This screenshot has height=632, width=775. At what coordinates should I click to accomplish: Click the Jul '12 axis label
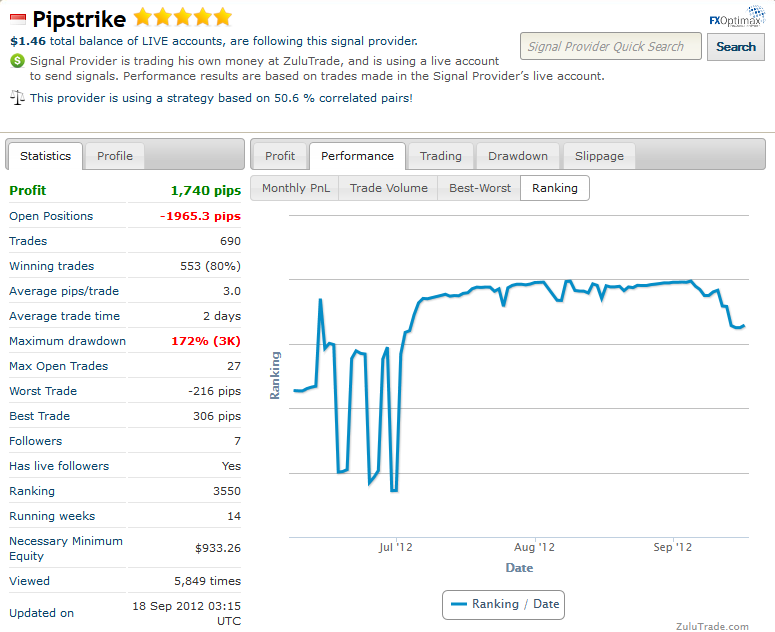click(395, 547)
